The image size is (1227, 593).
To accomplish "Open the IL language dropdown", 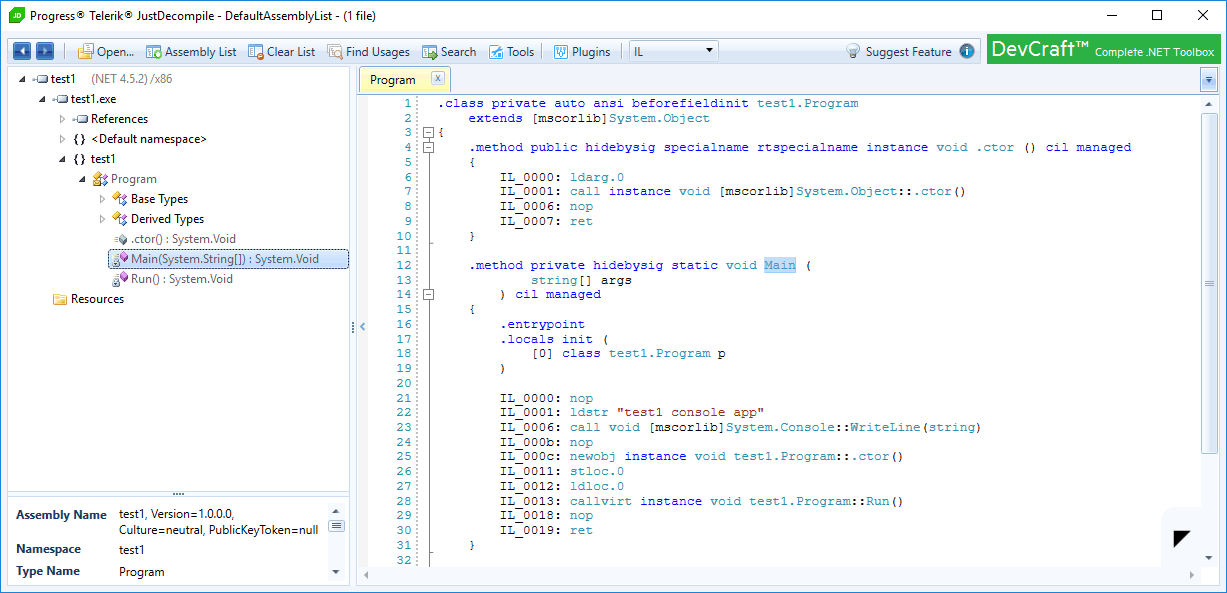I will pos(674,51).
